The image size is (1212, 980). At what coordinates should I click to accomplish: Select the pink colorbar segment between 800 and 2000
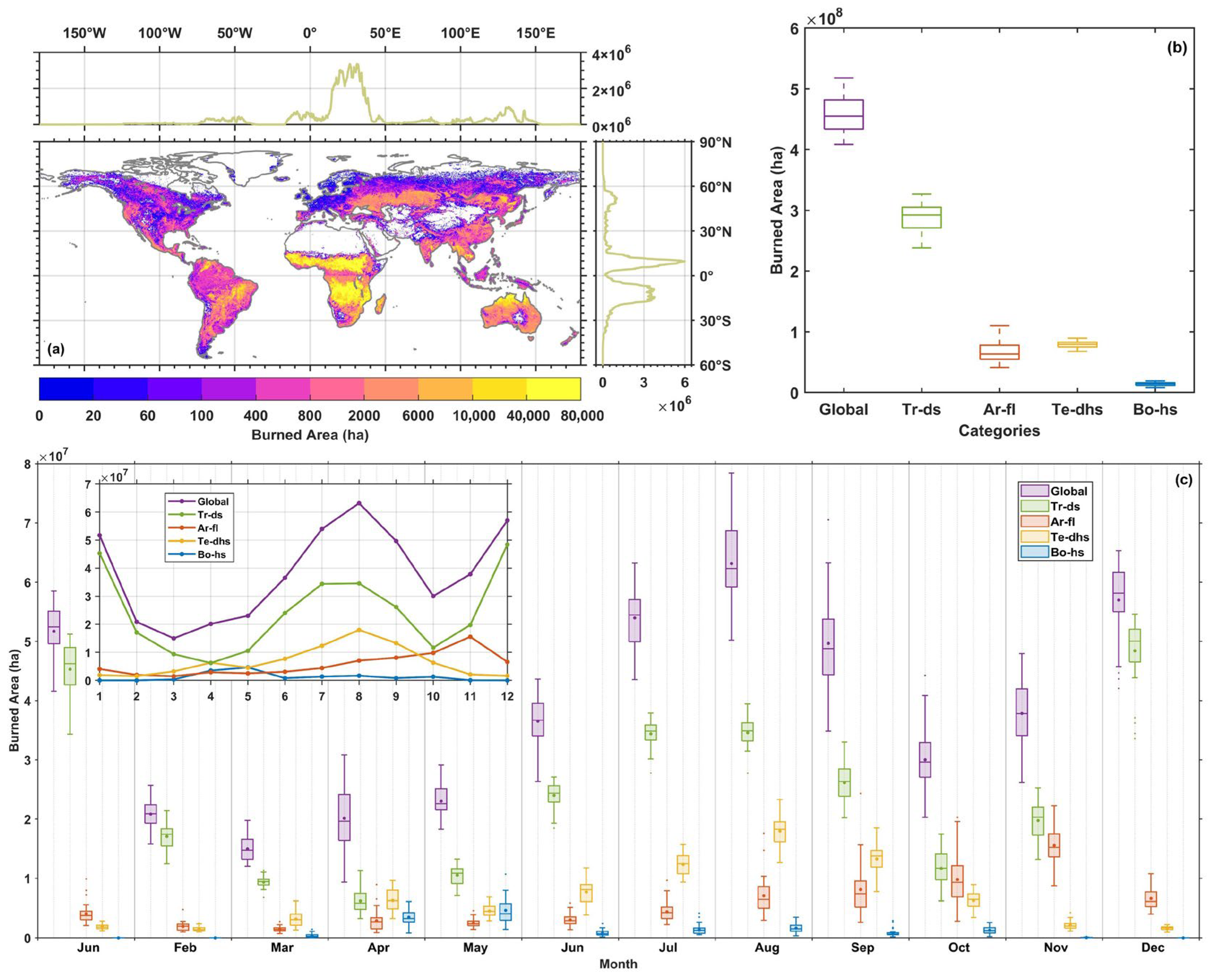tap(337, 389)
